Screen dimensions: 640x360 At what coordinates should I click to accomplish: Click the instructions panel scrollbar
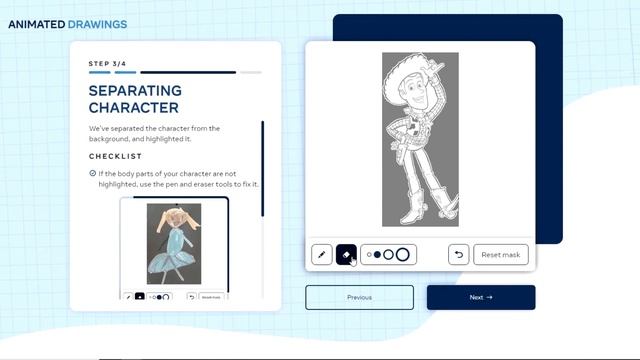click(262, 169)
